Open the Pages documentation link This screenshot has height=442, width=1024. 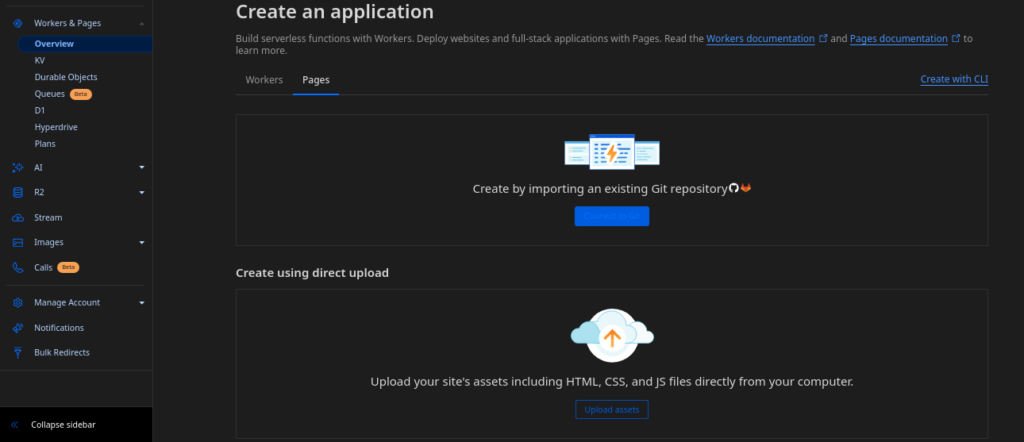(899, 39)
